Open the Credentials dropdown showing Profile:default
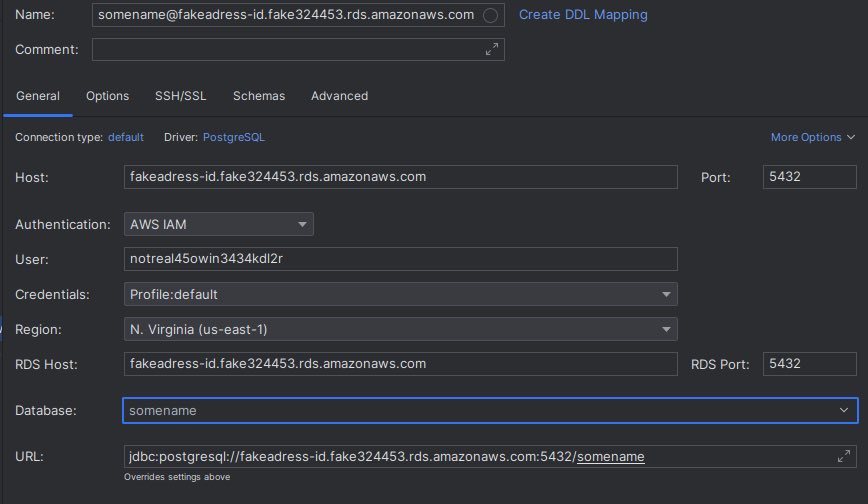The width and height of the screenshot is (868, 504). [x=400, y=294]
